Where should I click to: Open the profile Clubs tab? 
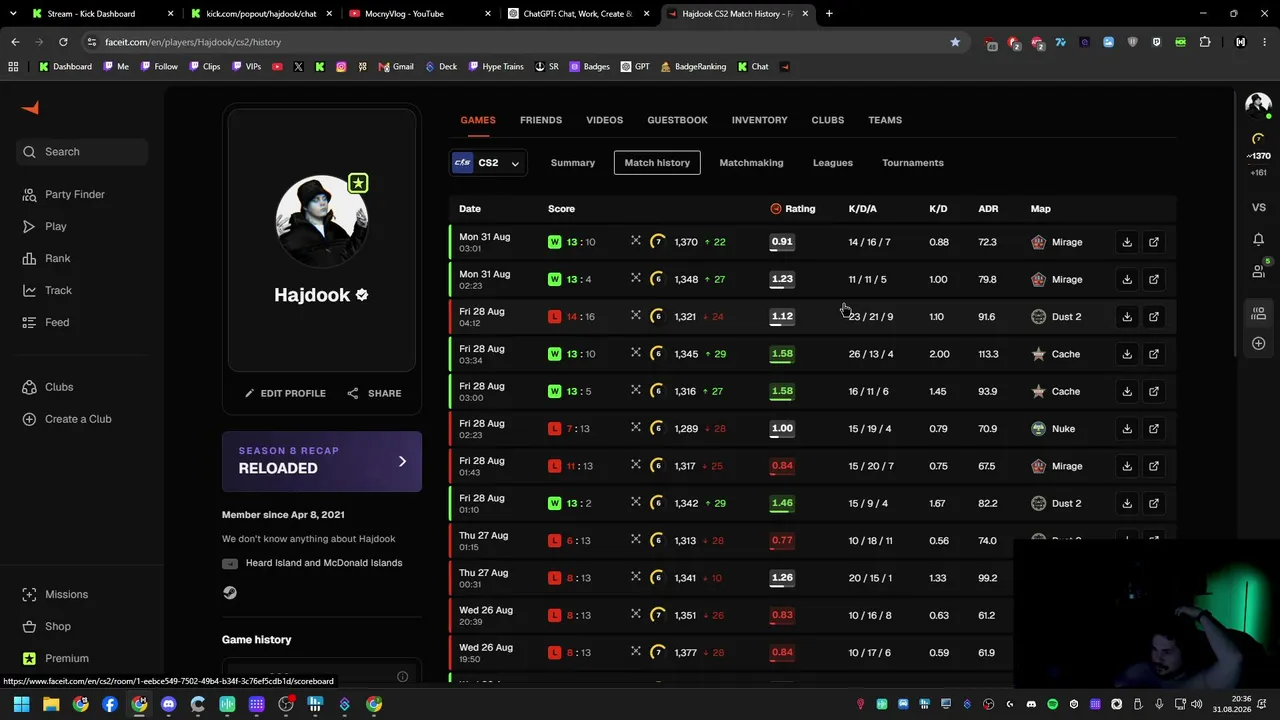(x=828, y=120)
